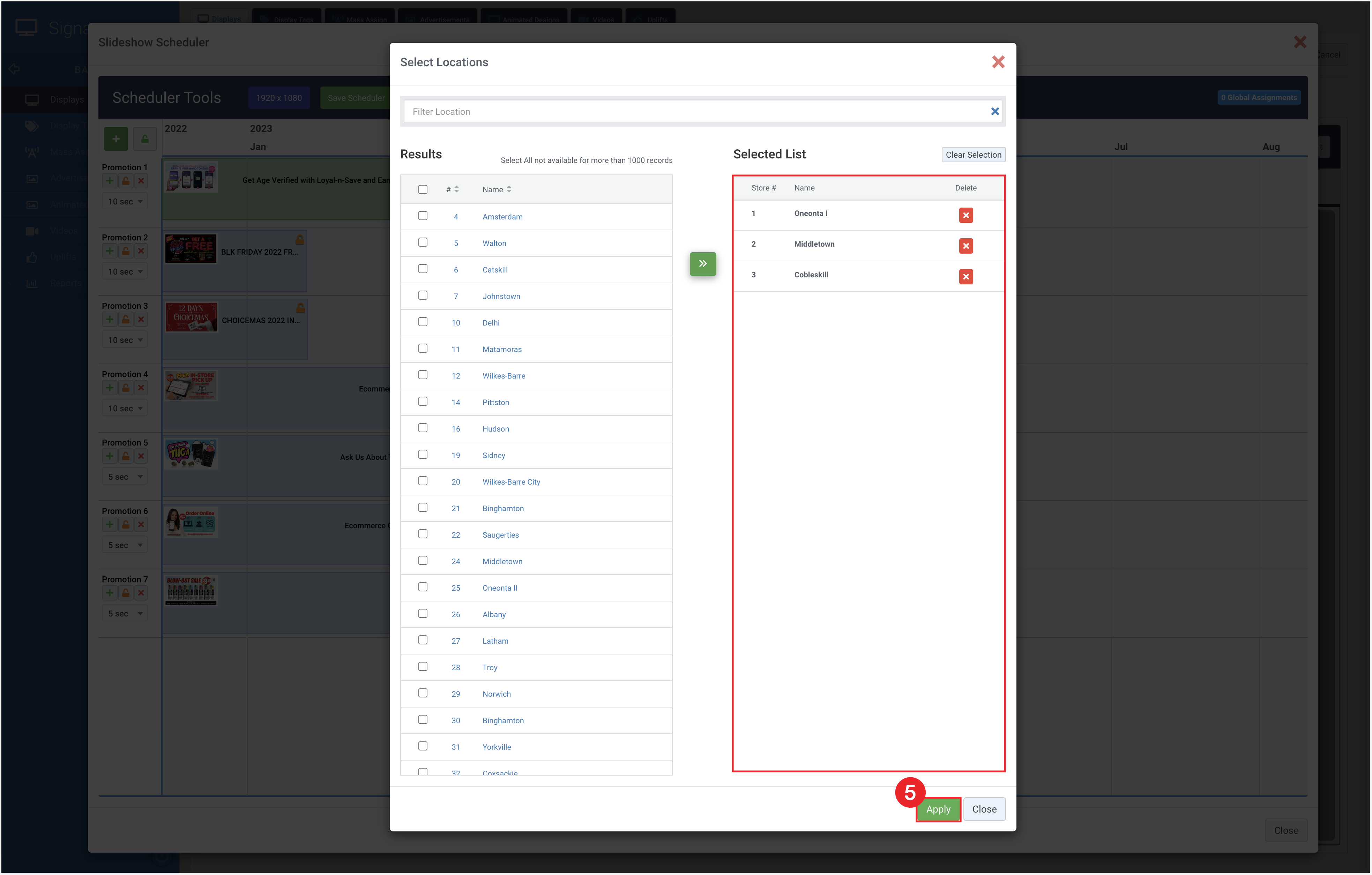The width and height of the screenshot is (1372, 875).
Task: Check the Amsterdam location checkbox
Action: tap(422, 216)
